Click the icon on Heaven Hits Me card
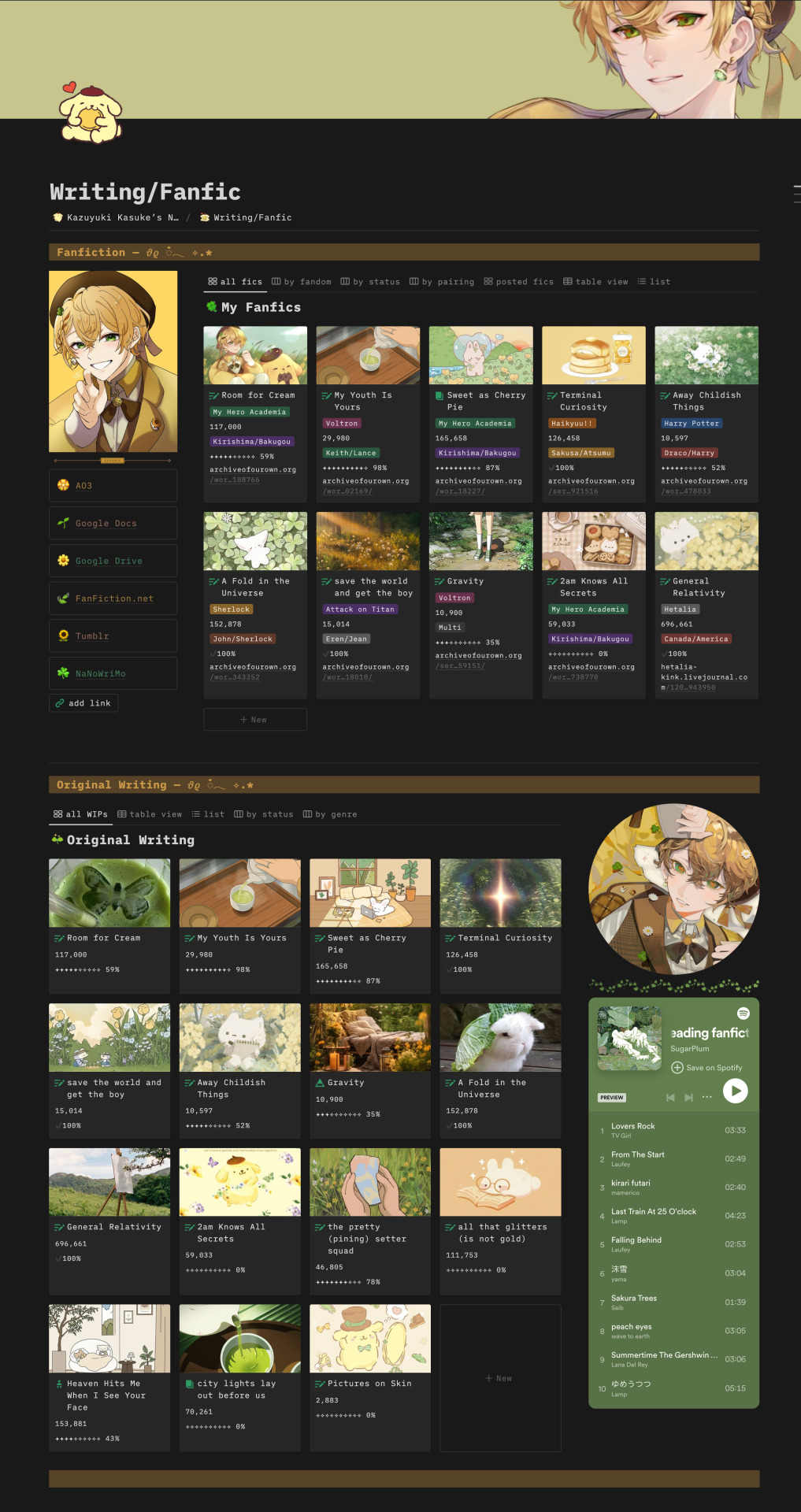Screen dimensions: 801x1512 point(59,1384)
